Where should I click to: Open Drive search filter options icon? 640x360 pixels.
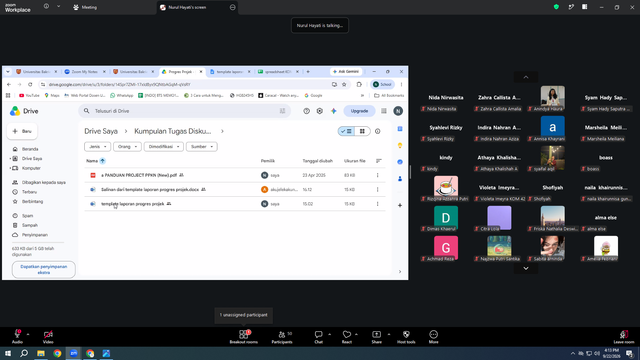click(282, 111)
